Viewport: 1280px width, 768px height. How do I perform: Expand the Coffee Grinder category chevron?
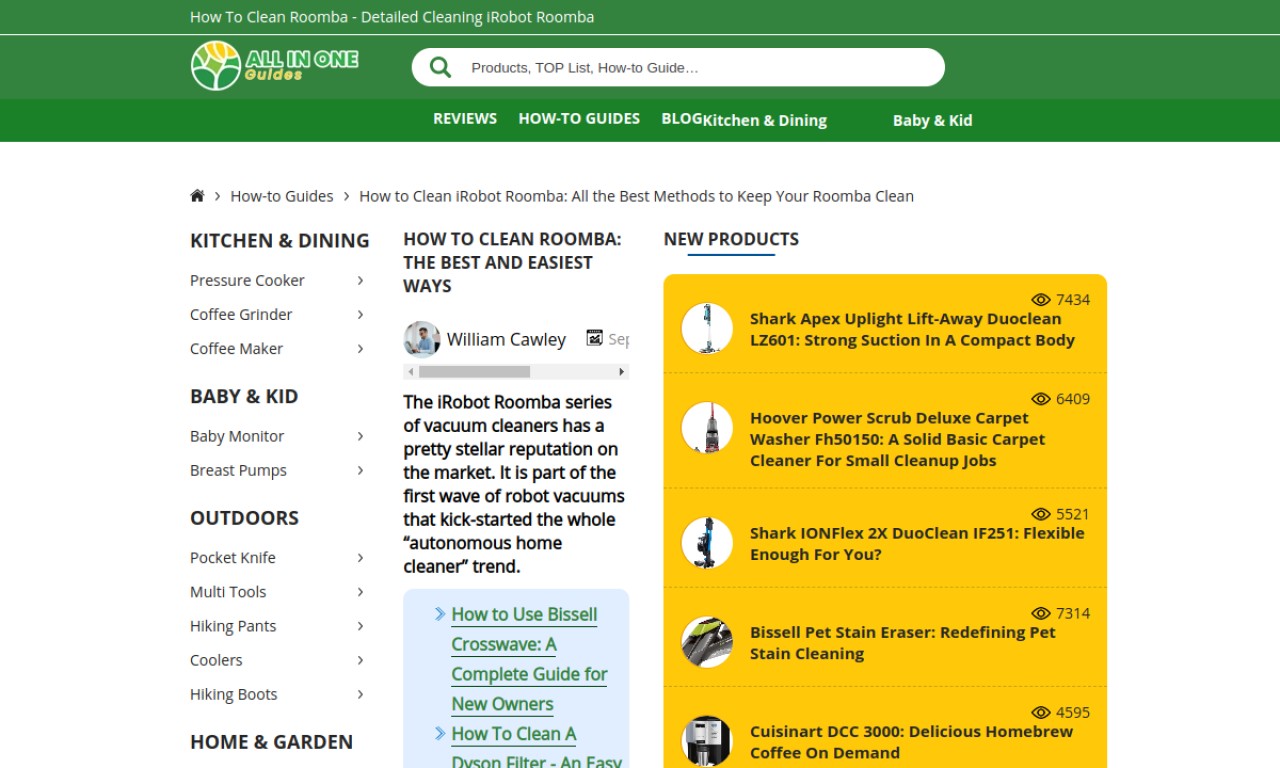[360, 314]
